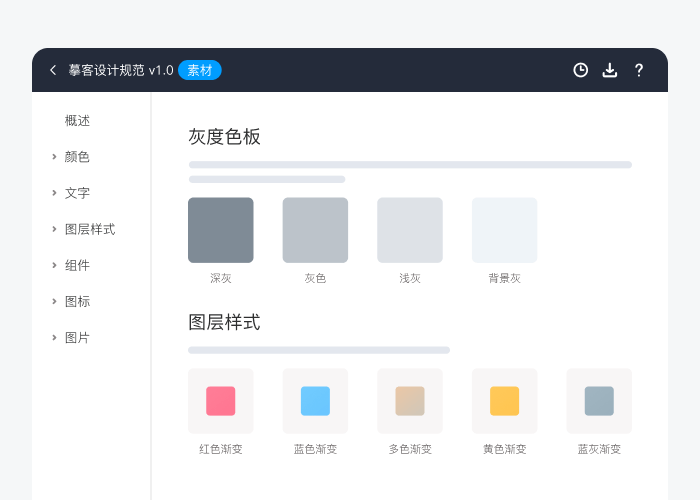The image size is (700, 500).
Task: Select the blue-gray gradient style
Action: click(x=599, y=401)
